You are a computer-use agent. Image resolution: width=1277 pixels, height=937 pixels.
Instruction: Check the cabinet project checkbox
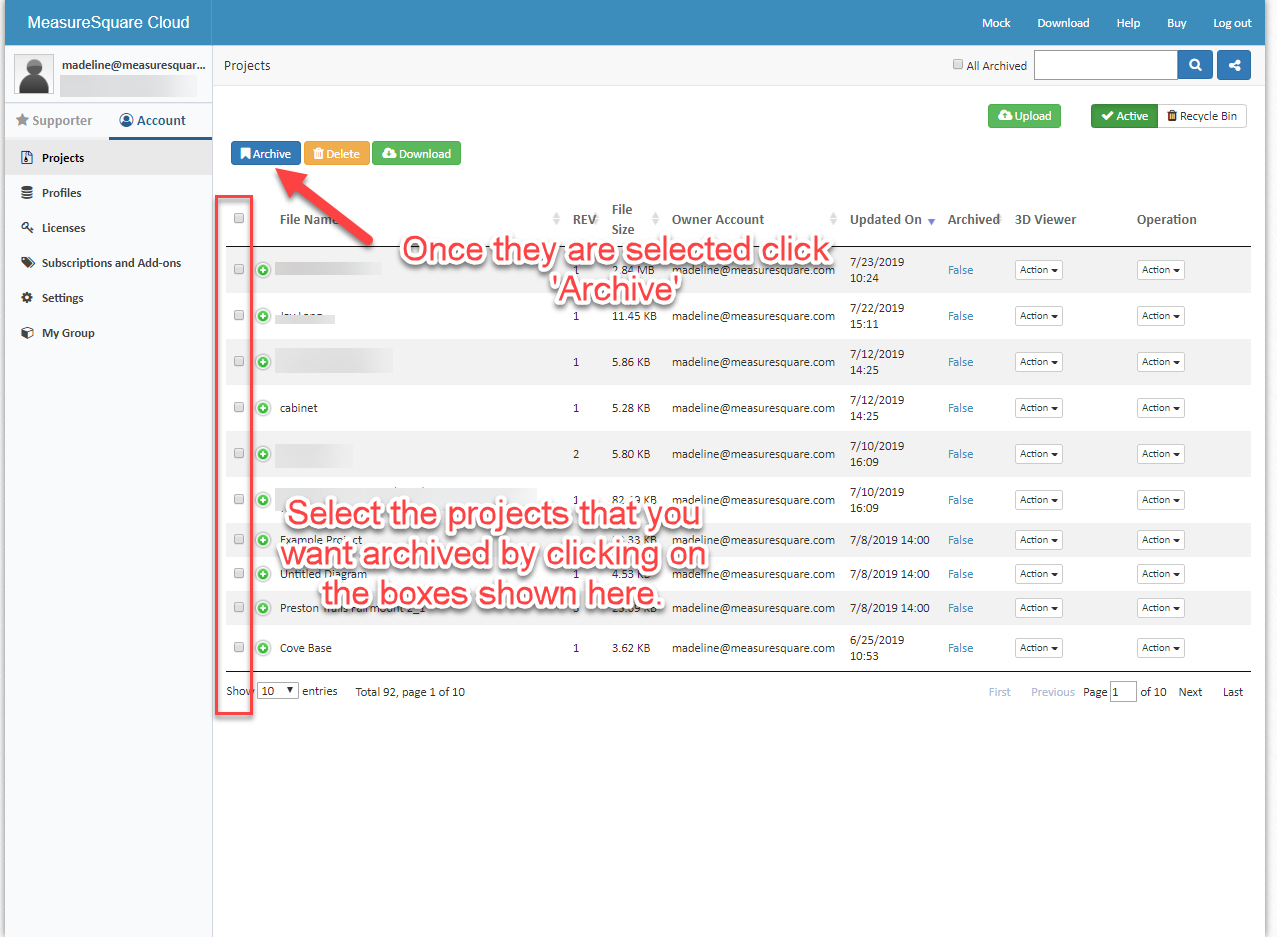[x=239, y=407]
